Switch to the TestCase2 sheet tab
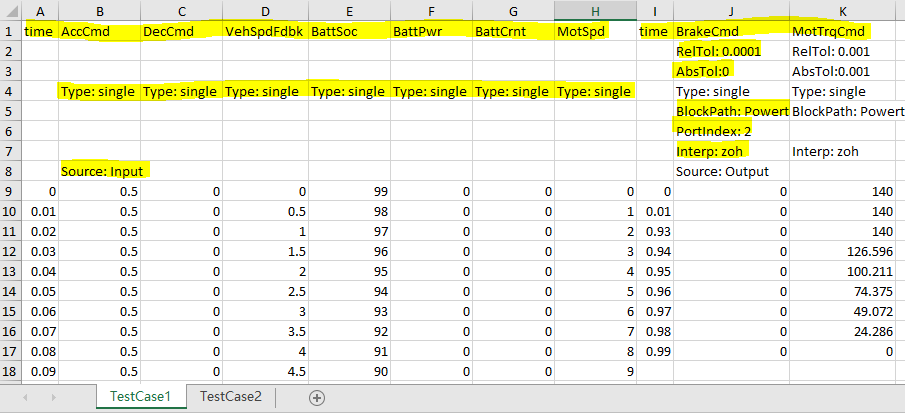 click(x=231, y=396)
